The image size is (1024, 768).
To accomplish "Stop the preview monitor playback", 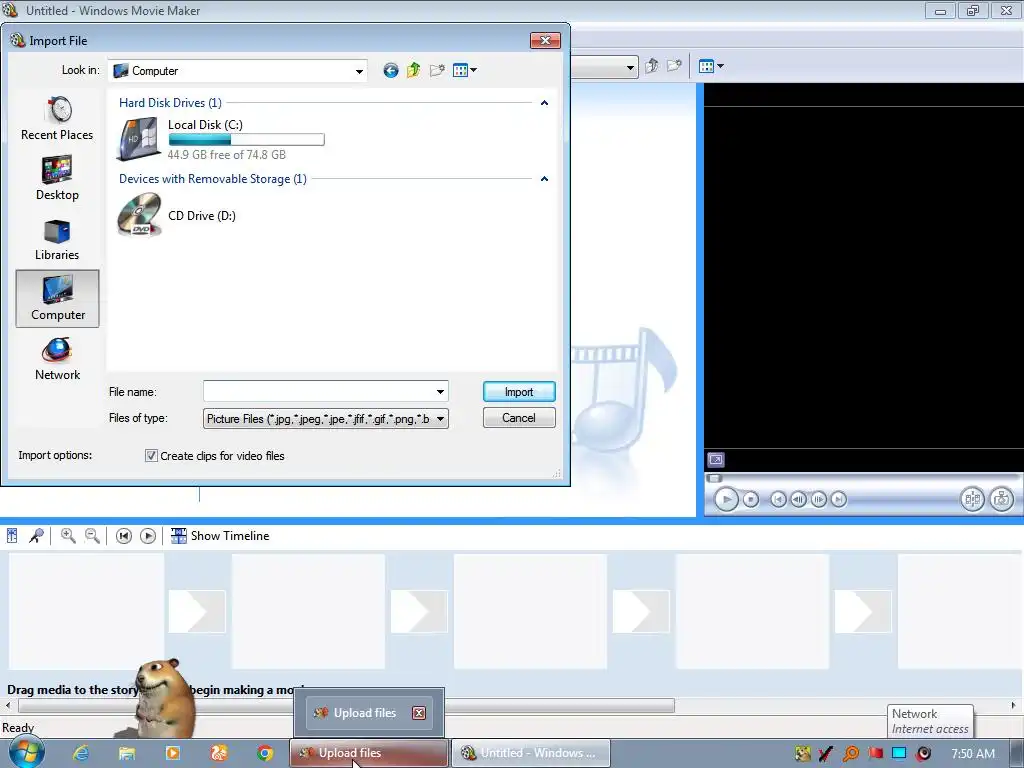I will click(751, 500).
